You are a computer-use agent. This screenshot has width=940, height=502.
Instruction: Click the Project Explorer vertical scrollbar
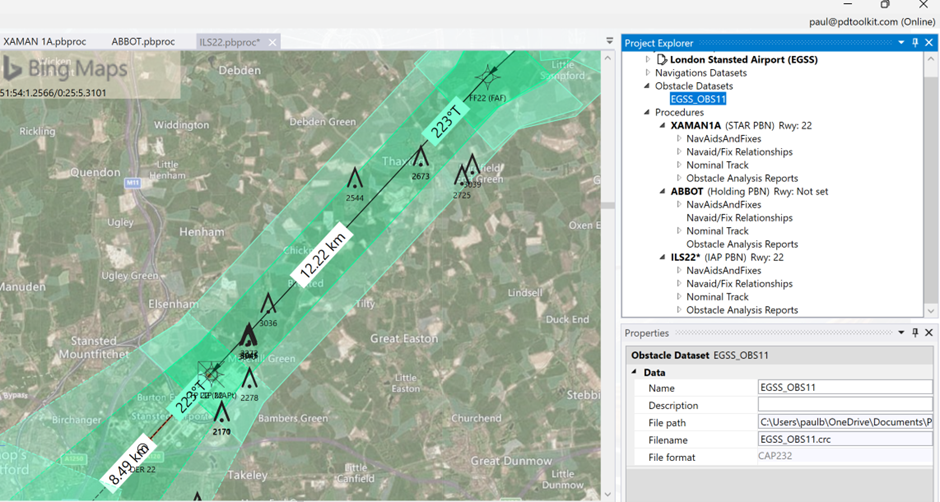point(930,180)
